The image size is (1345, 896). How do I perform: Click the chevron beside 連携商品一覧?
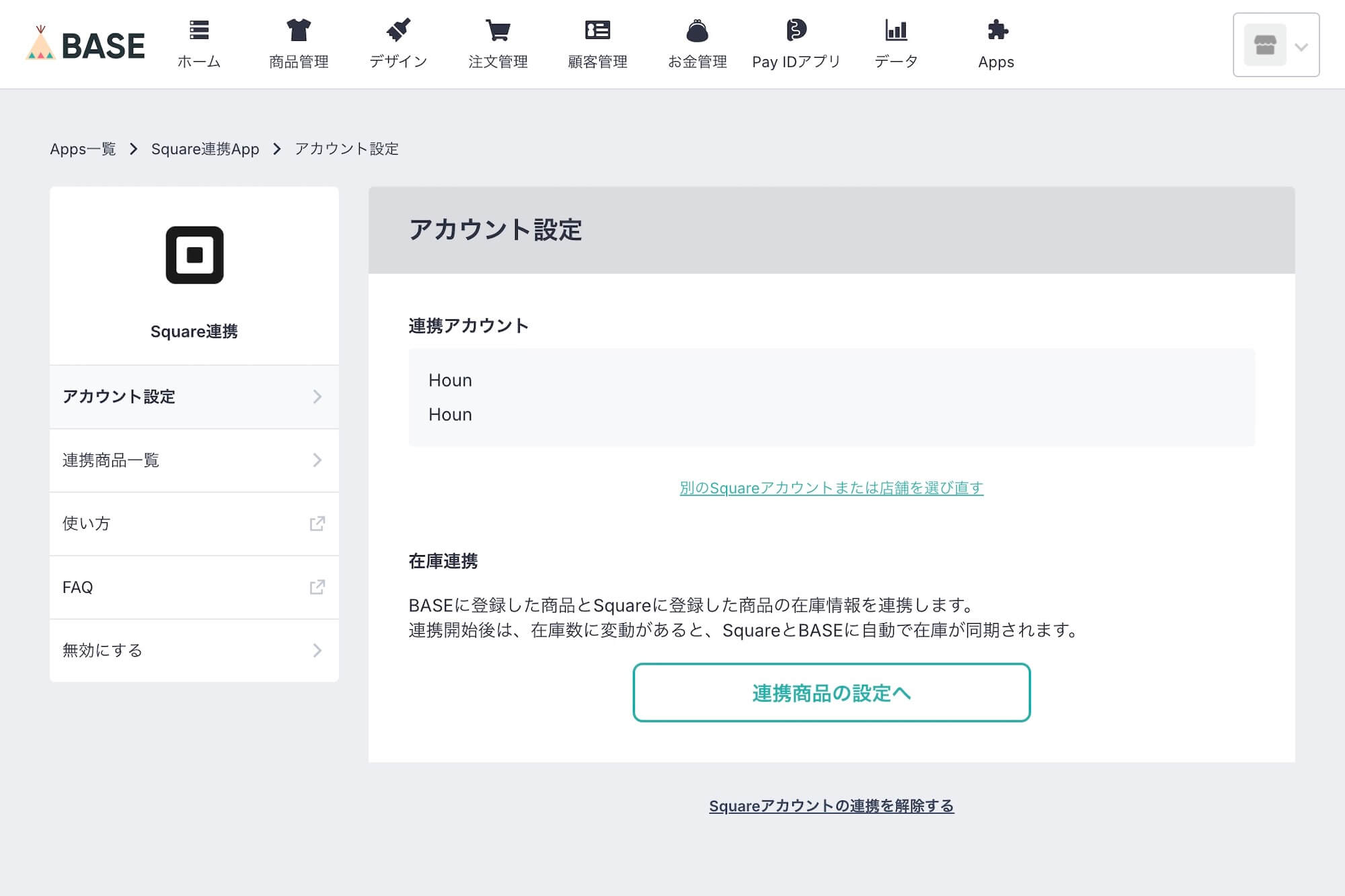317,460
